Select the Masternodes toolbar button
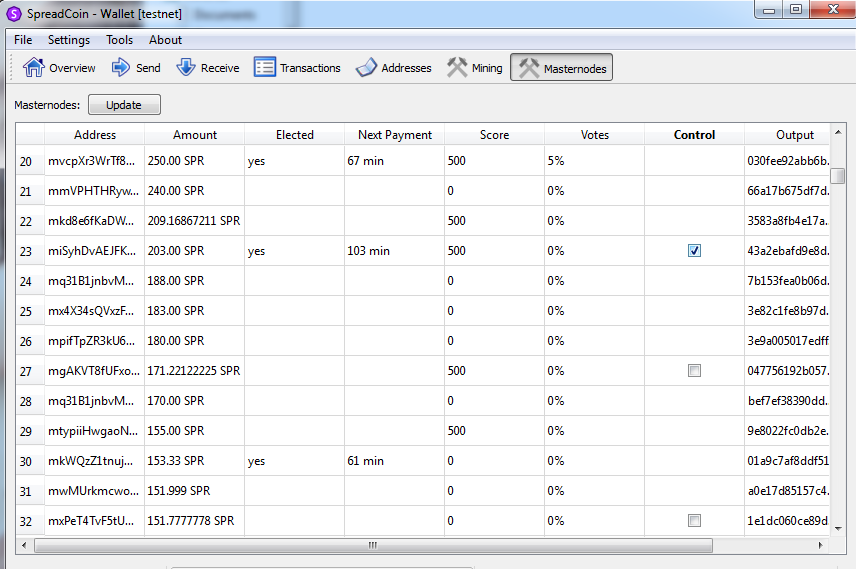The width and height of the screenshot is (856, 569). tap(561, 68)
